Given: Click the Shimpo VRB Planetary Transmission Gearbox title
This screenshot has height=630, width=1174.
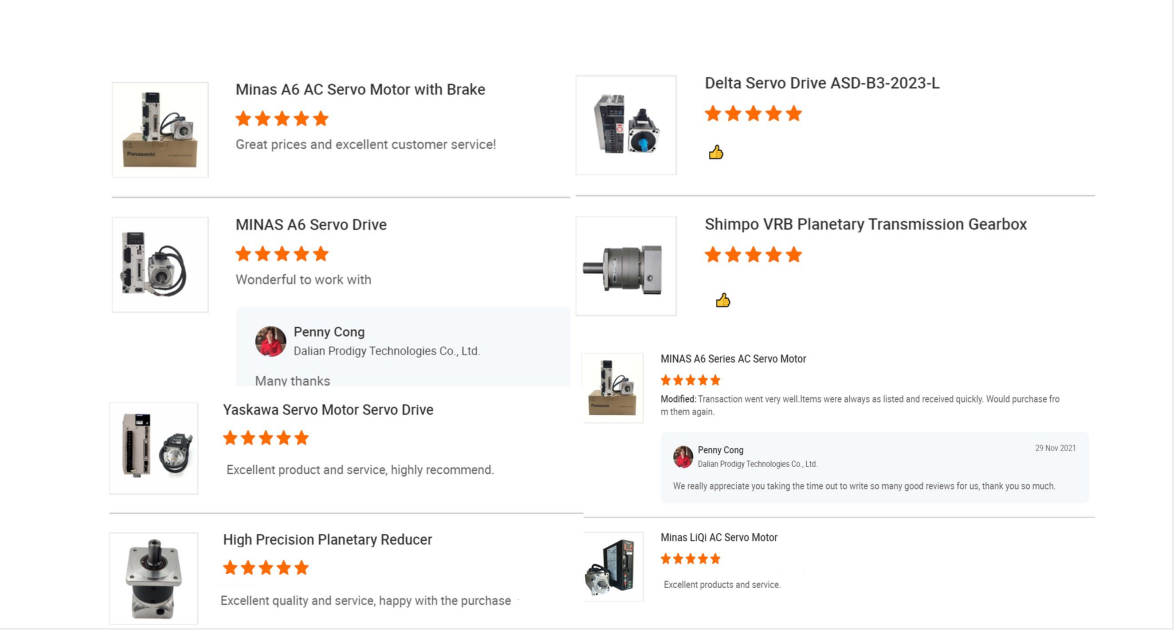Looking at the screenshot, I should coord(865,225).
